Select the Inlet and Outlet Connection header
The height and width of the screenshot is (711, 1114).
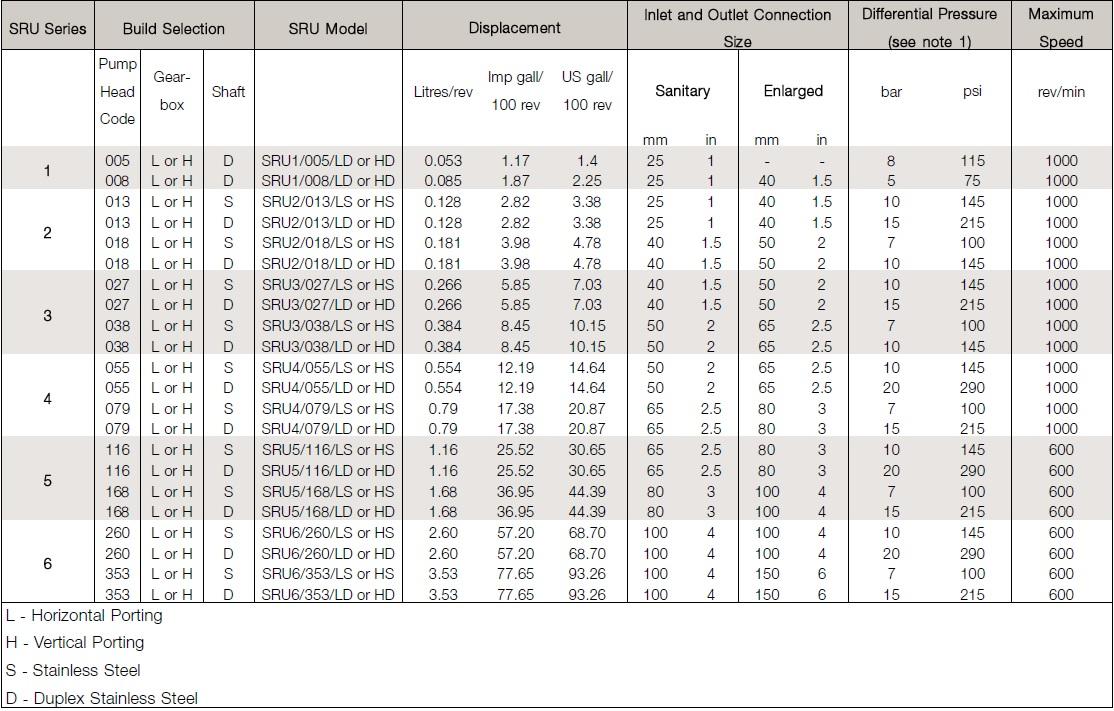point(737,28)
